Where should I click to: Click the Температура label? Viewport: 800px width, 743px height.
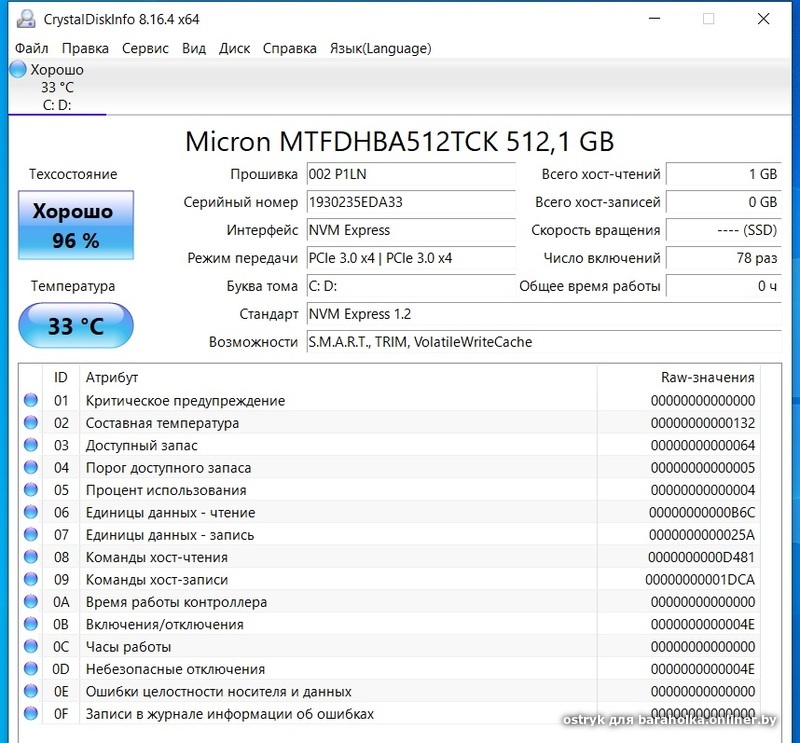point(73,286)
